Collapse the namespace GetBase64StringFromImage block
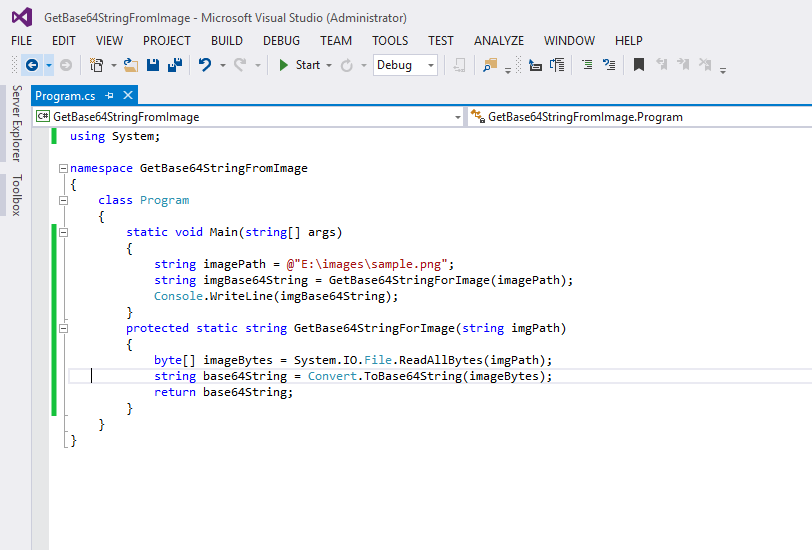The image size is (812, 550). (64, 168)
